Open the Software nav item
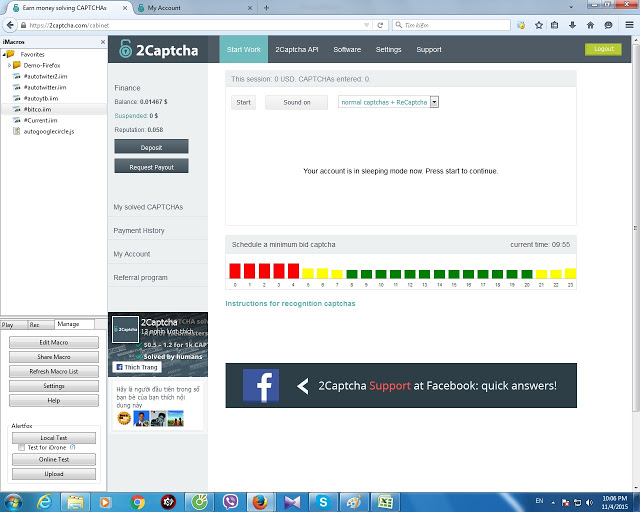 (x=347, y=49)
